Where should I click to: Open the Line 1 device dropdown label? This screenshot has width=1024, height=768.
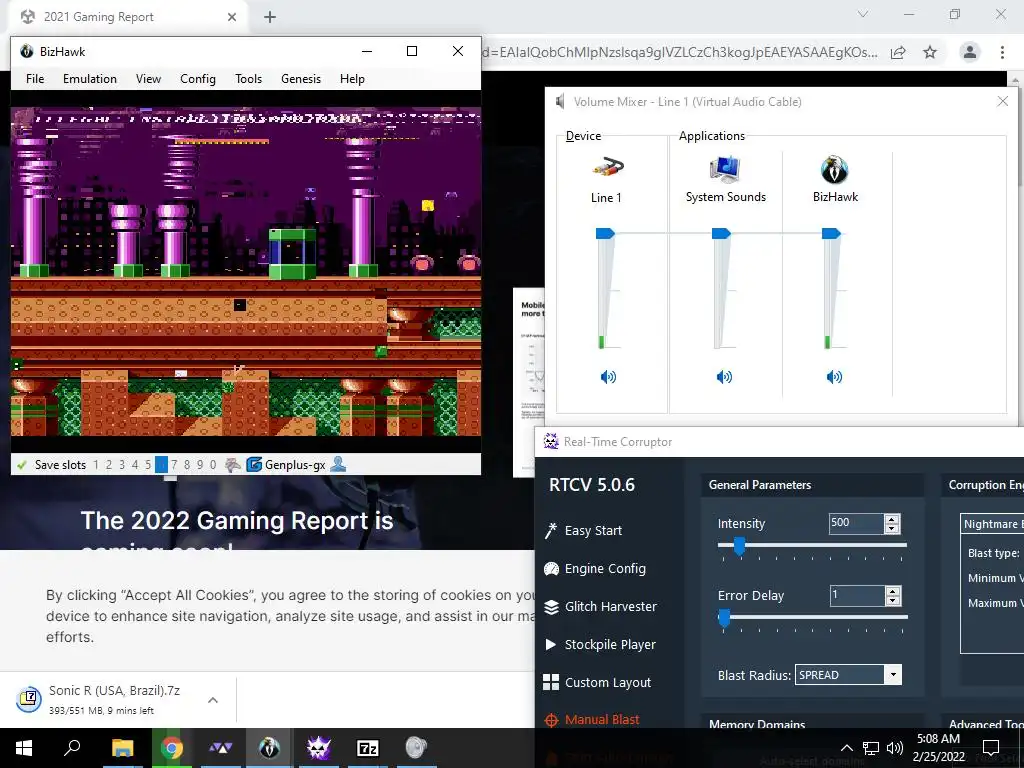point(606,198)
